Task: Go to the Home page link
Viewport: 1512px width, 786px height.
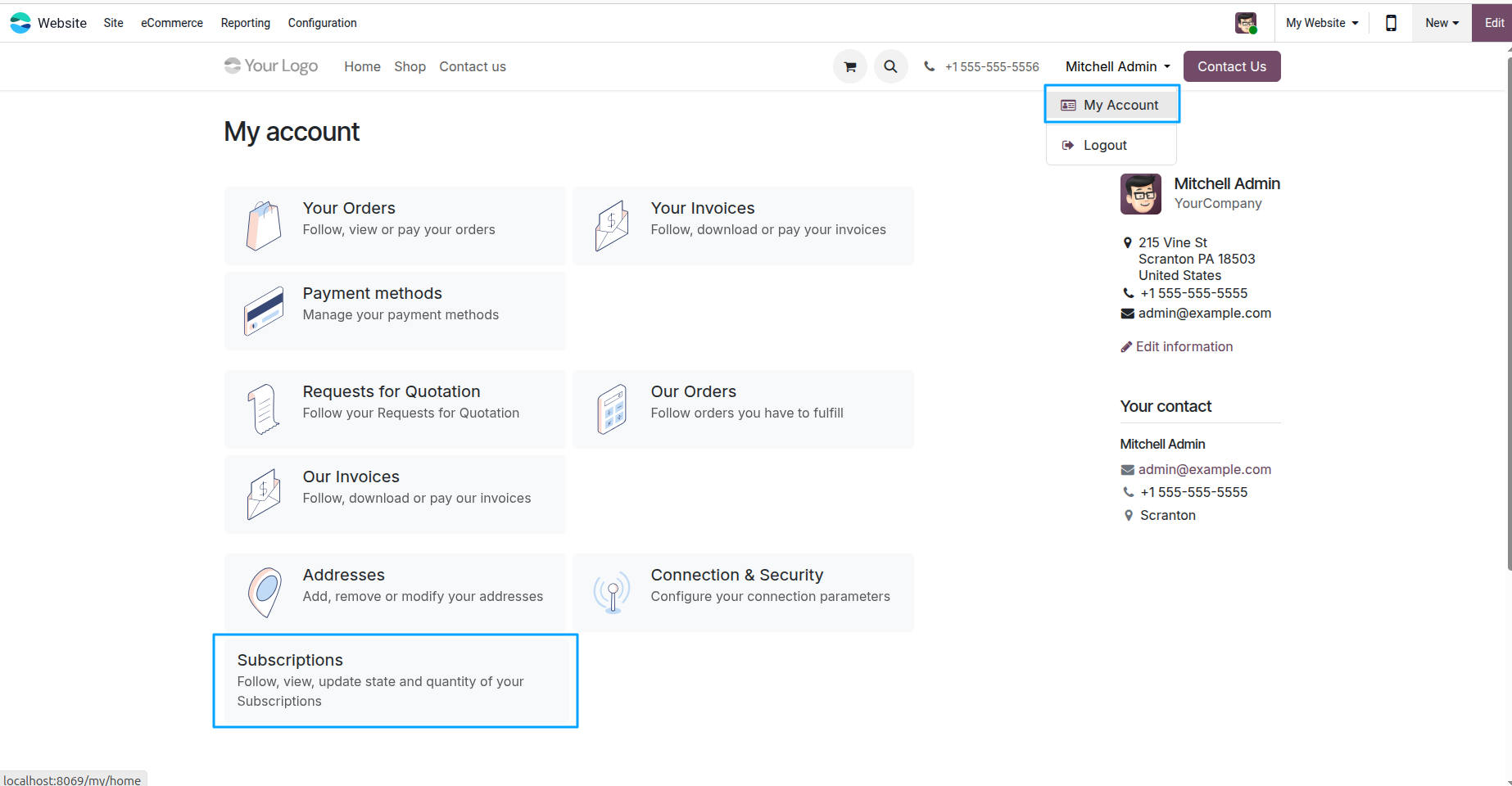Action: tap(362, 66)
